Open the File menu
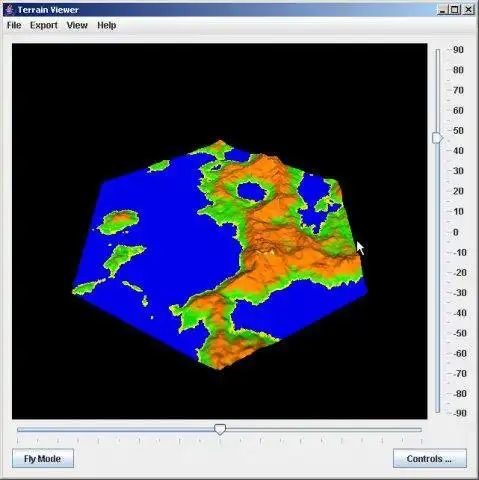This screenshot has height=480, width=479. pyautogui.click(x=14, y=25)
